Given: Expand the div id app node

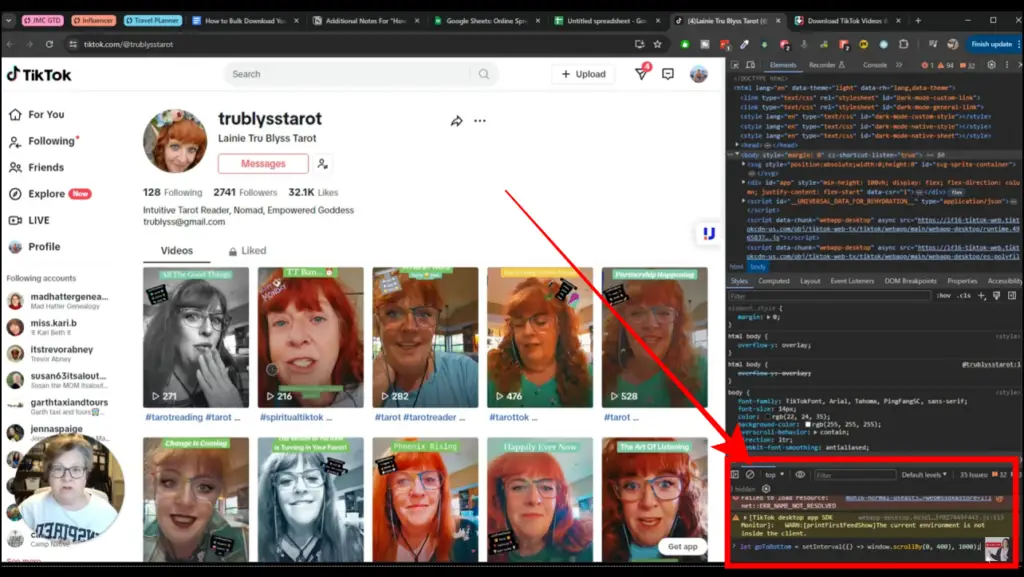Looking at the screenshot, I should pyautogui.click(x=744, y=183).
